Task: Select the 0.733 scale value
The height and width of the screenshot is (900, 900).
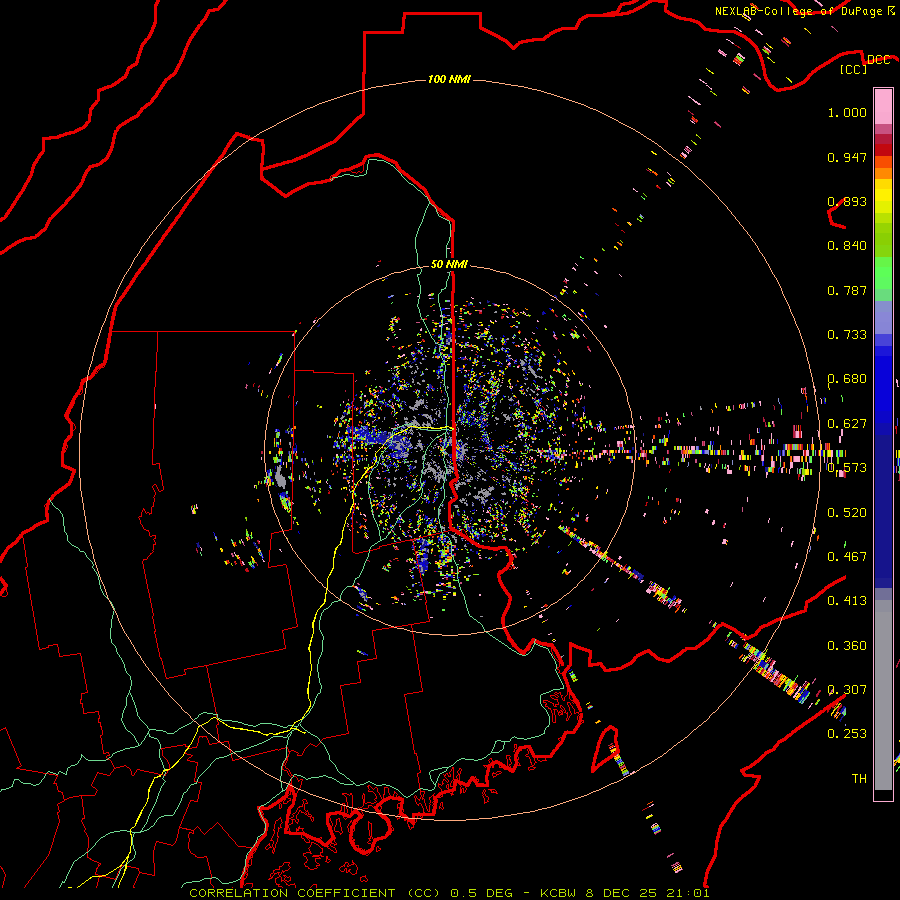Action: pos(847,335)
